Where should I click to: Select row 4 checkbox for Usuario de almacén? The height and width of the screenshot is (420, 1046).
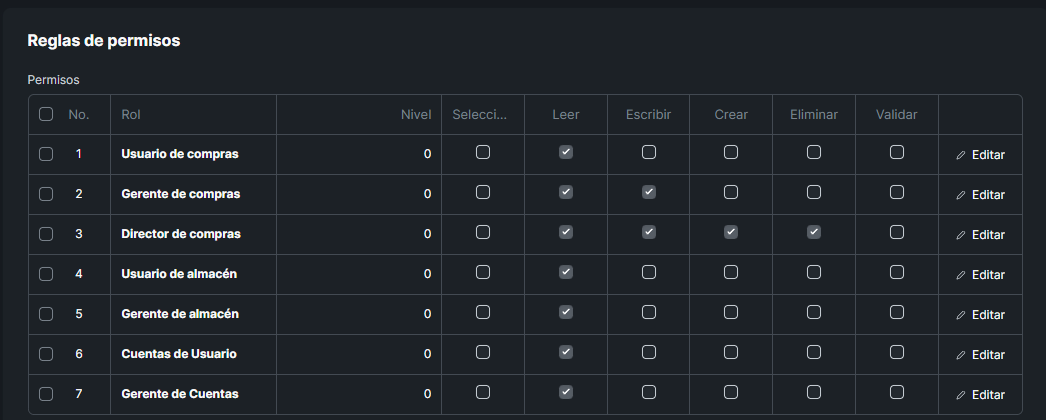[x=46, y=274]
